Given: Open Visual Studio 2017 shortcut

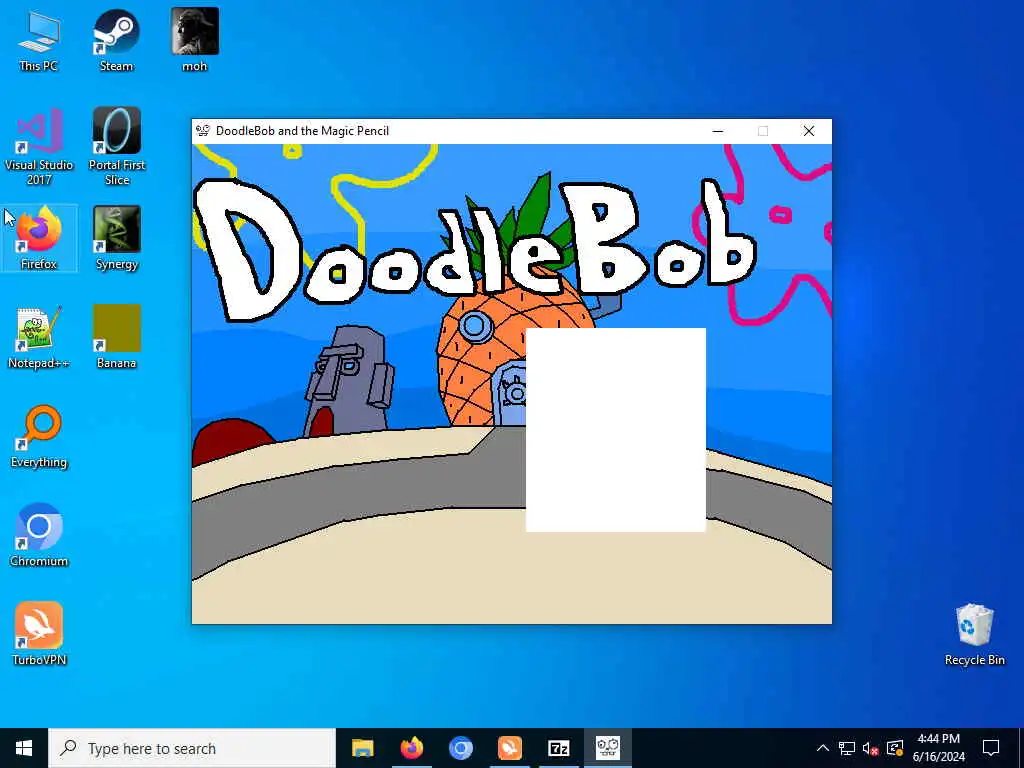Looking at the screenshot, I should point(39,147).
